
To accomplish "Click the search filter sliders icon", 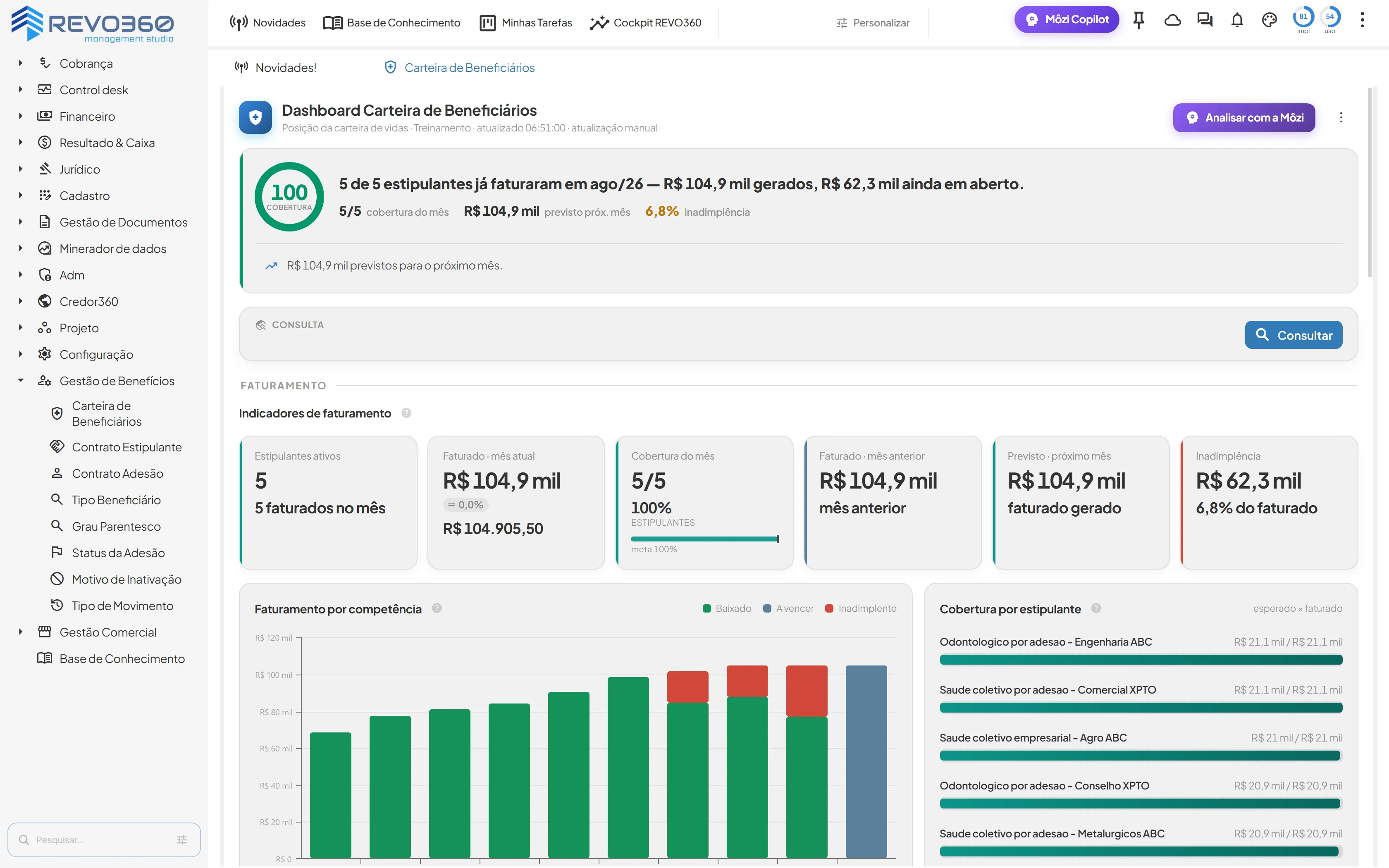I will [182, 839].
